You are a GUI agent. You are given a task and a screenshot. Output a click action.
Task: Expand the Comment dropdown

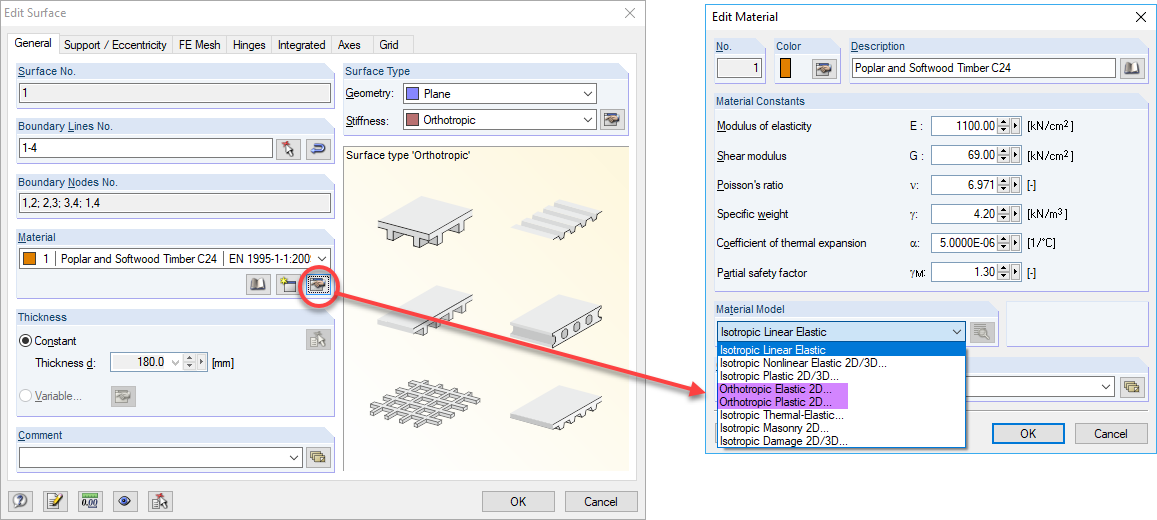tap(295, 457)
